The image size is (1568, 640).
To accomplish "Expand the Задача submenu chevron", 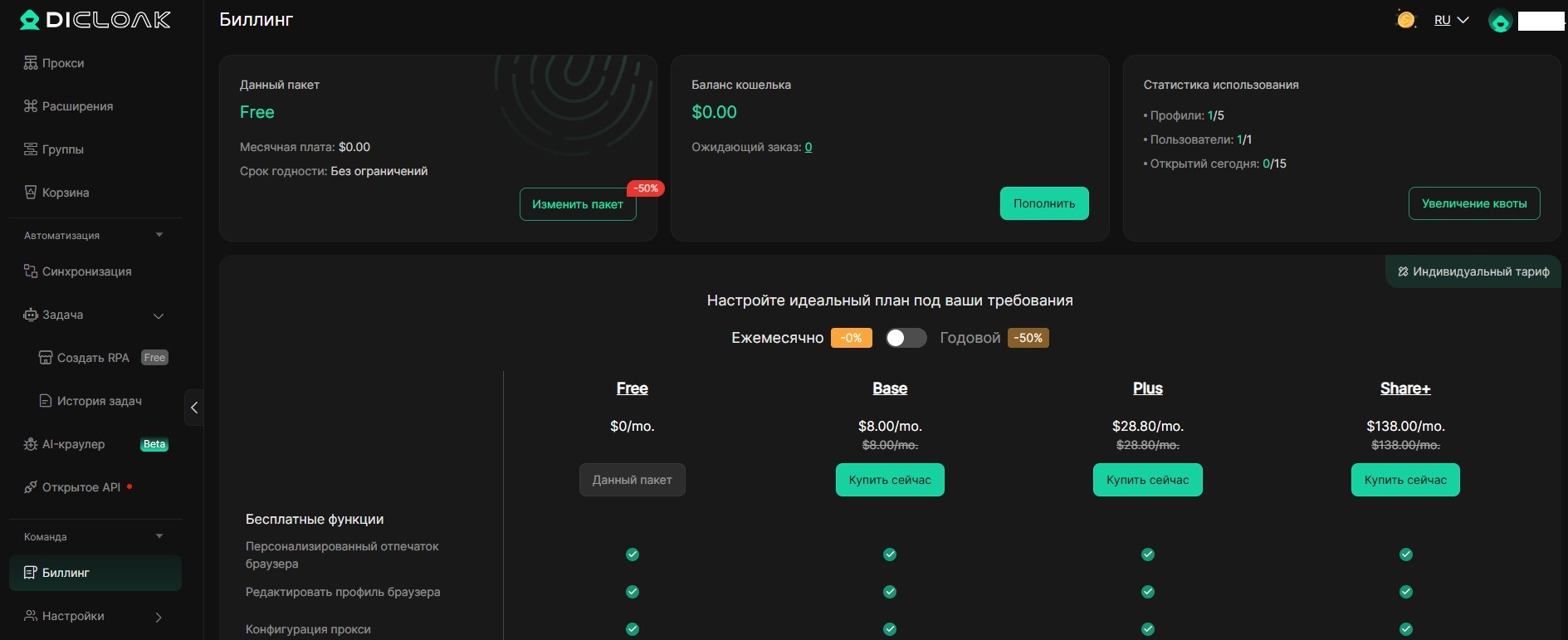I will 159,315.
